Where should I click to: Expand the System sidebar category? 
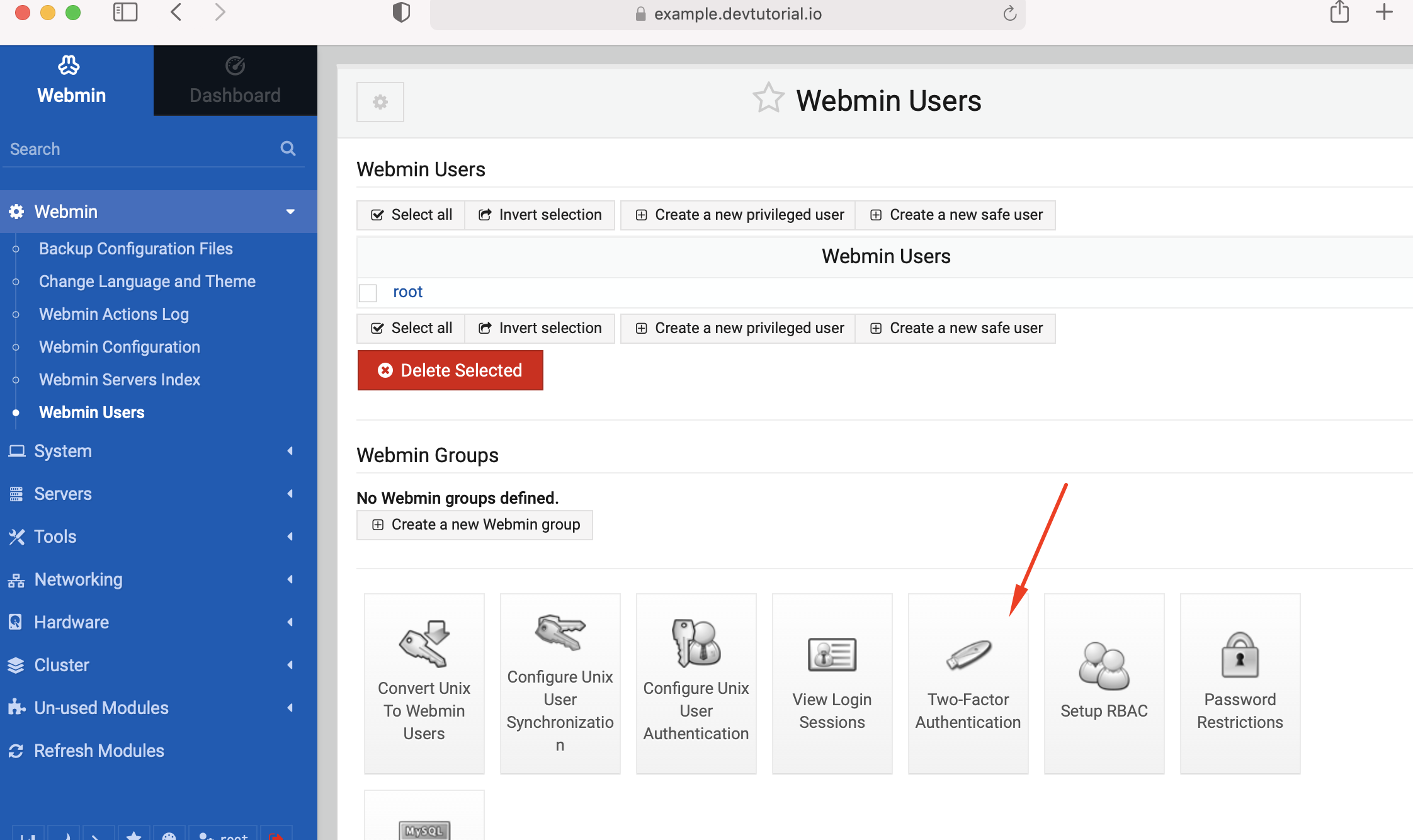[159, 451]
